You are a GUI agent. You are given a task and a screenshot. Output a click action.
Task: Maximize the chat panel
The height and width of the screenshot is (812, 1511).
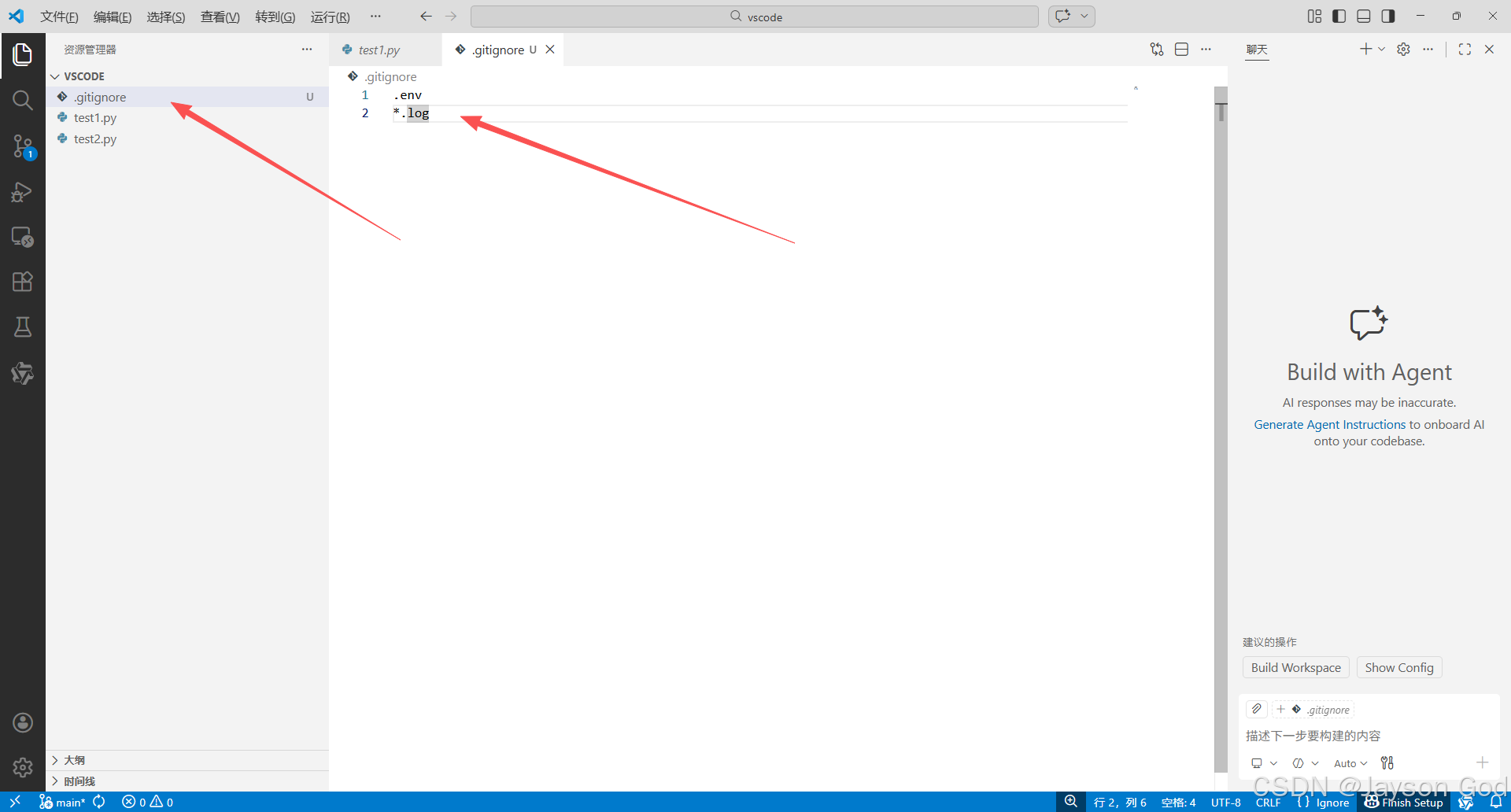click(x=1465, y=50)
